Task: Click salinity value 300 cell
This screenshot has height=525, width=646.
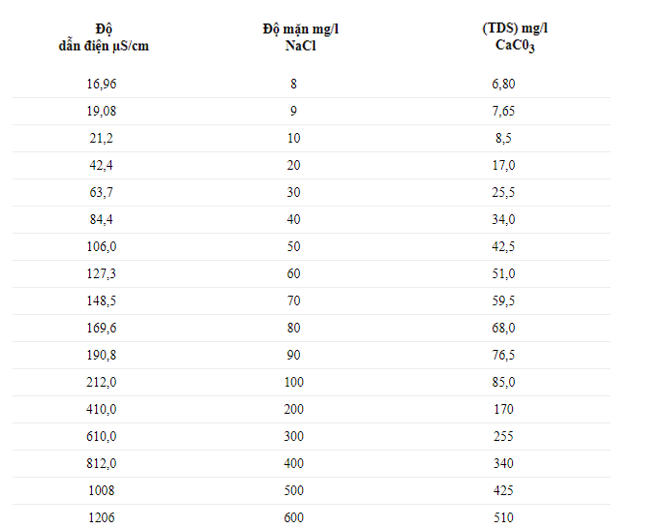Action: click(293, 436)
